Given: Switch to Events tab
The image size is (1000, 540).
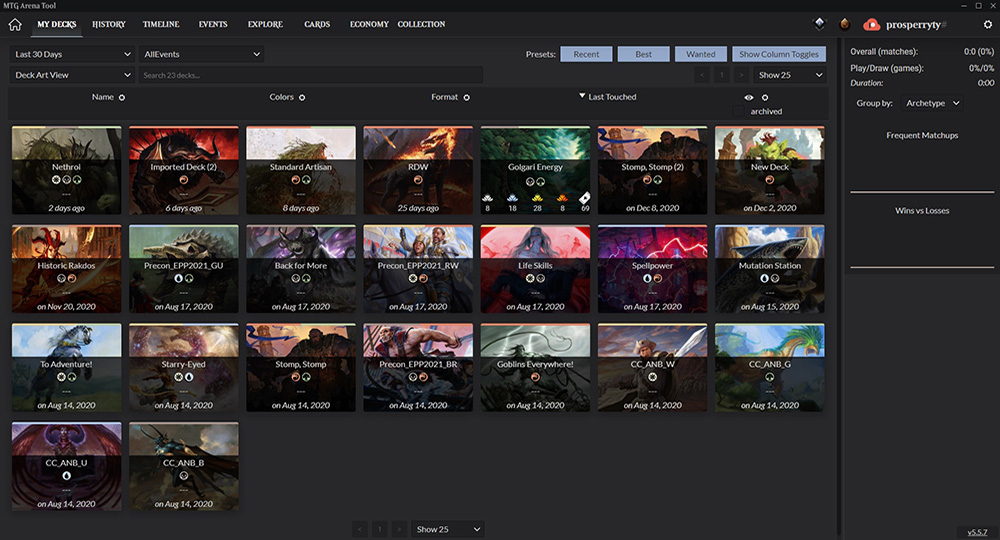Looking at the screenshot, I should click(x=213, y=24).
